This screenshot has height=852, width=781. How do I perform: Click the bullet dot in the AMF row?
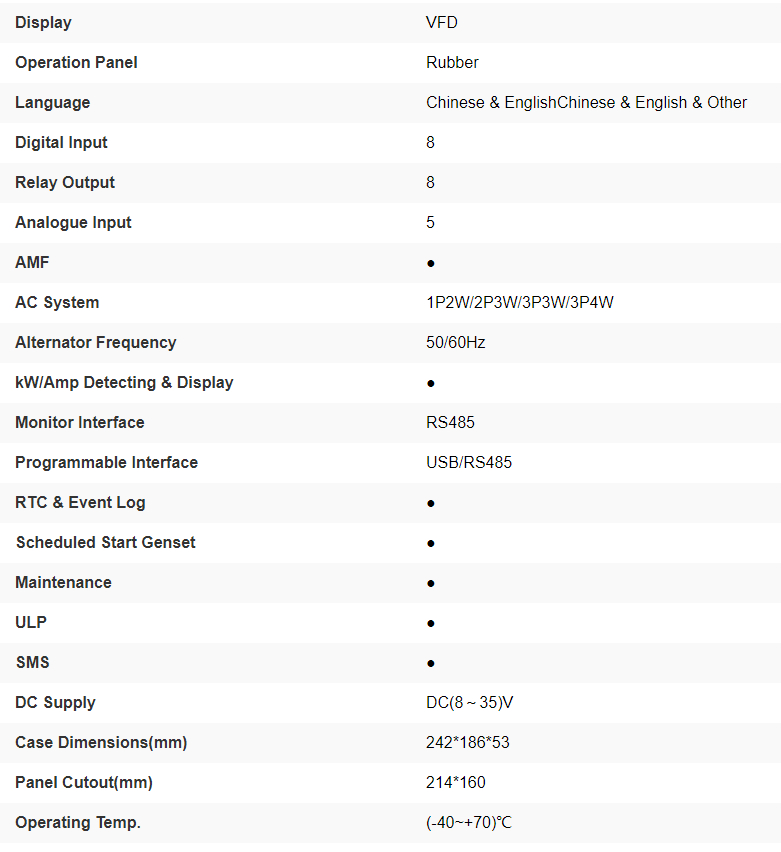[431, 263]
